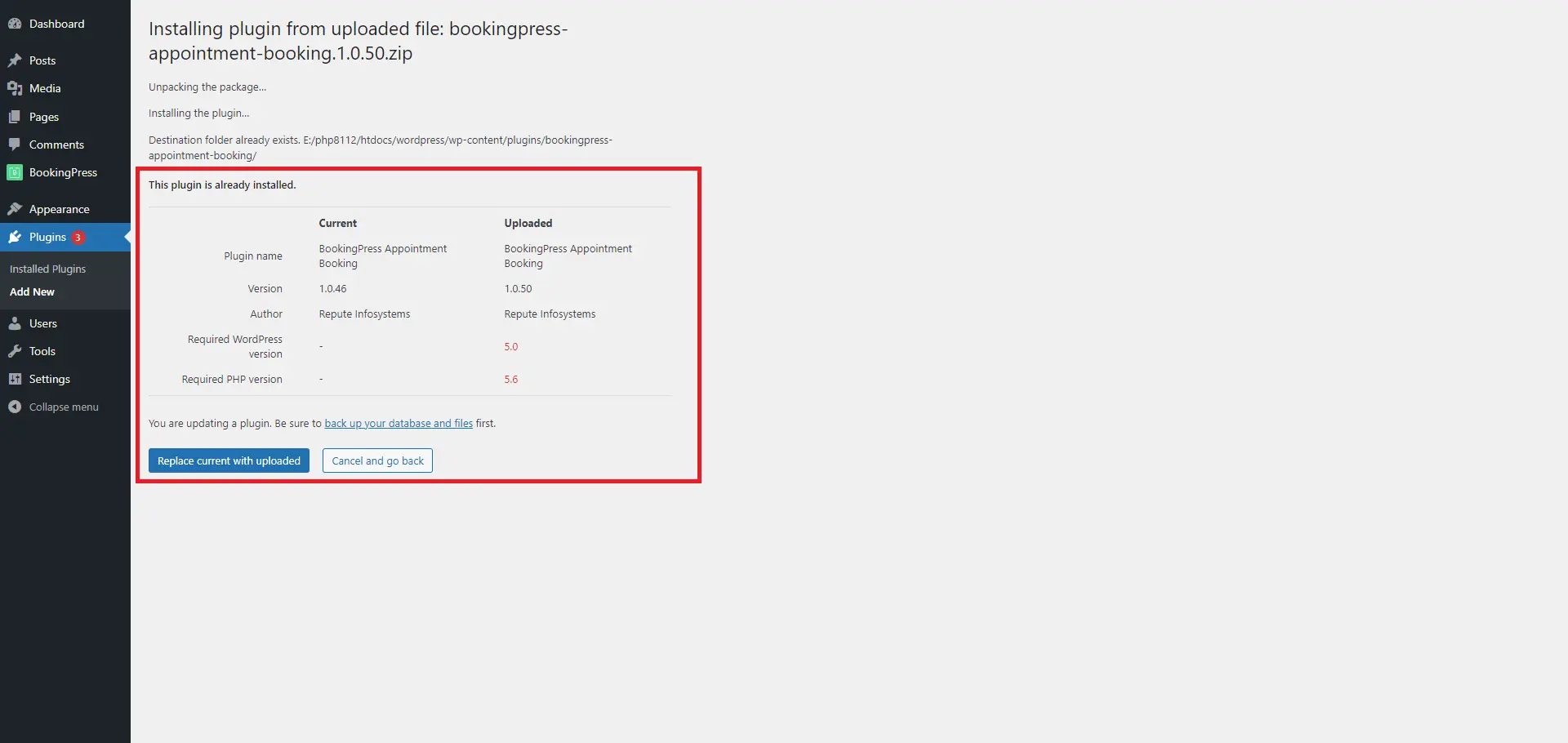
Task: Click required PHP version 5.6 value
Action: click(510, 379)
